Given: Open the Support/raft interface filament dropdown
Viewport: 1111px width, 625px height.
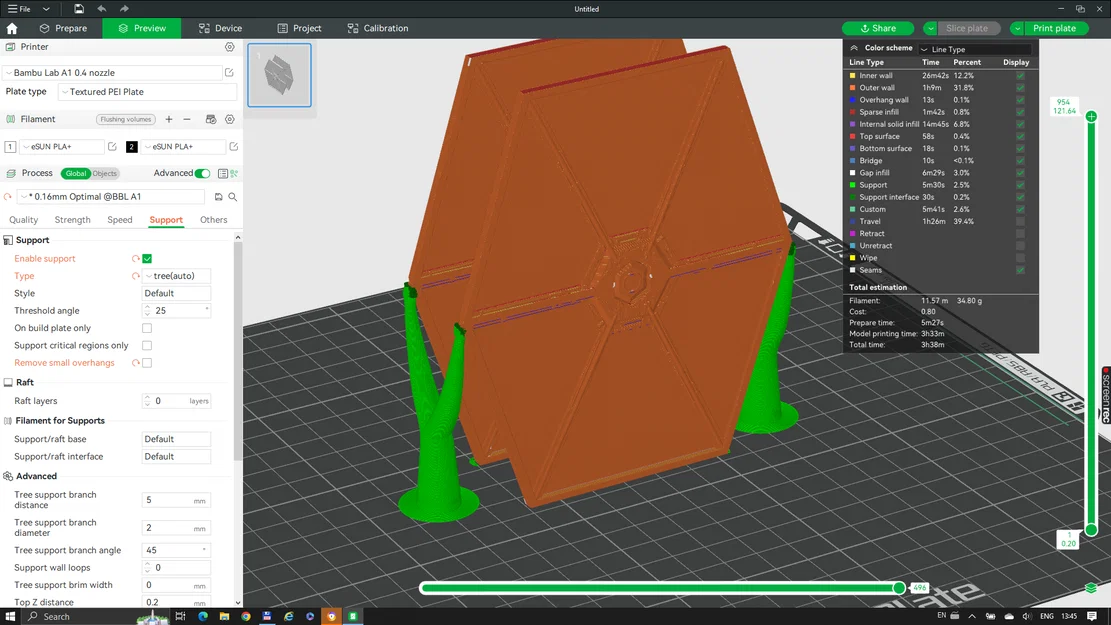Looking at the screenshot, I should [x=176, y=457].
